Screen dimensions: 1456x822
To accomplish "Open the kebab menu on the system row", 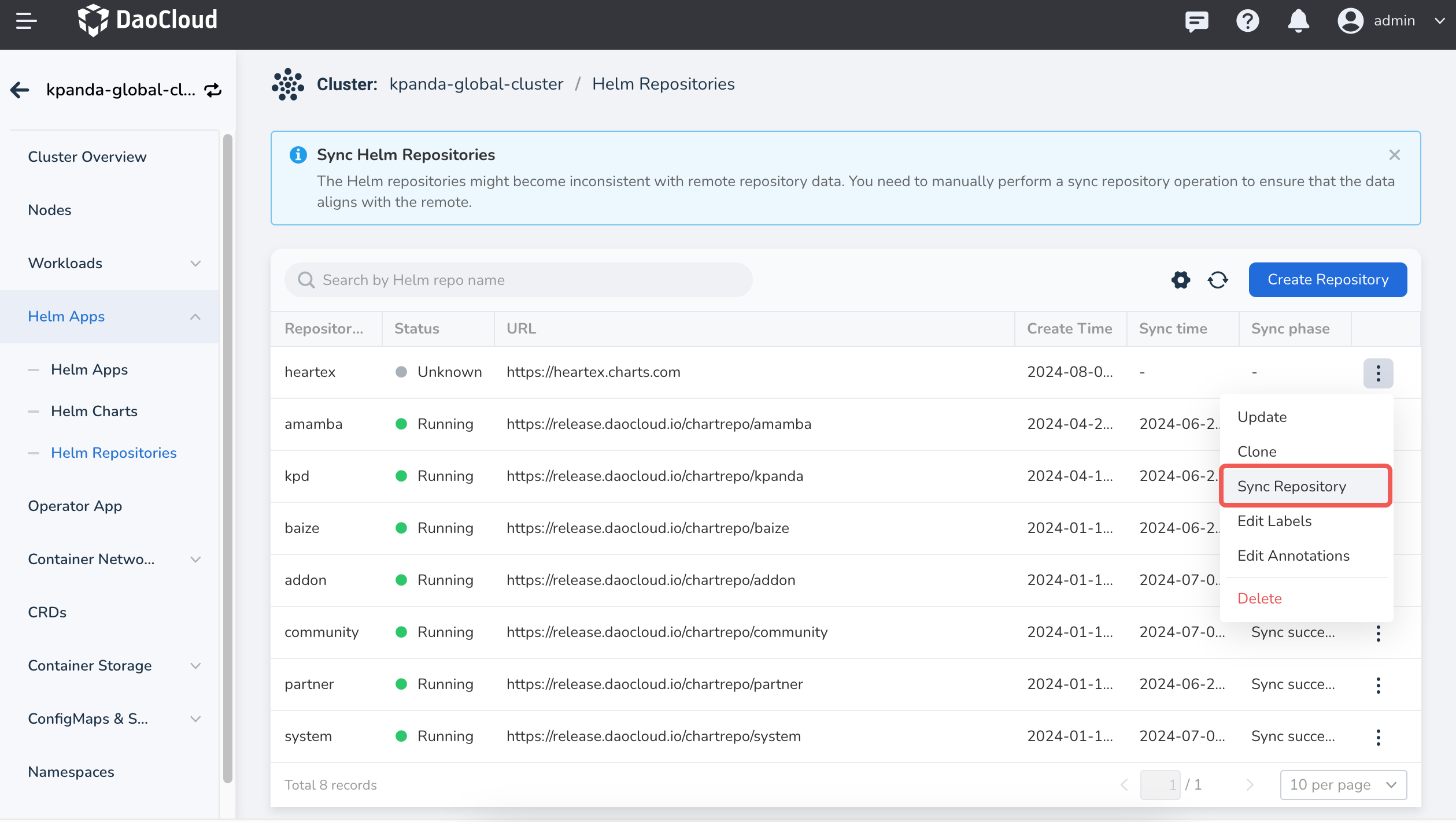I will pos(1379,736).
